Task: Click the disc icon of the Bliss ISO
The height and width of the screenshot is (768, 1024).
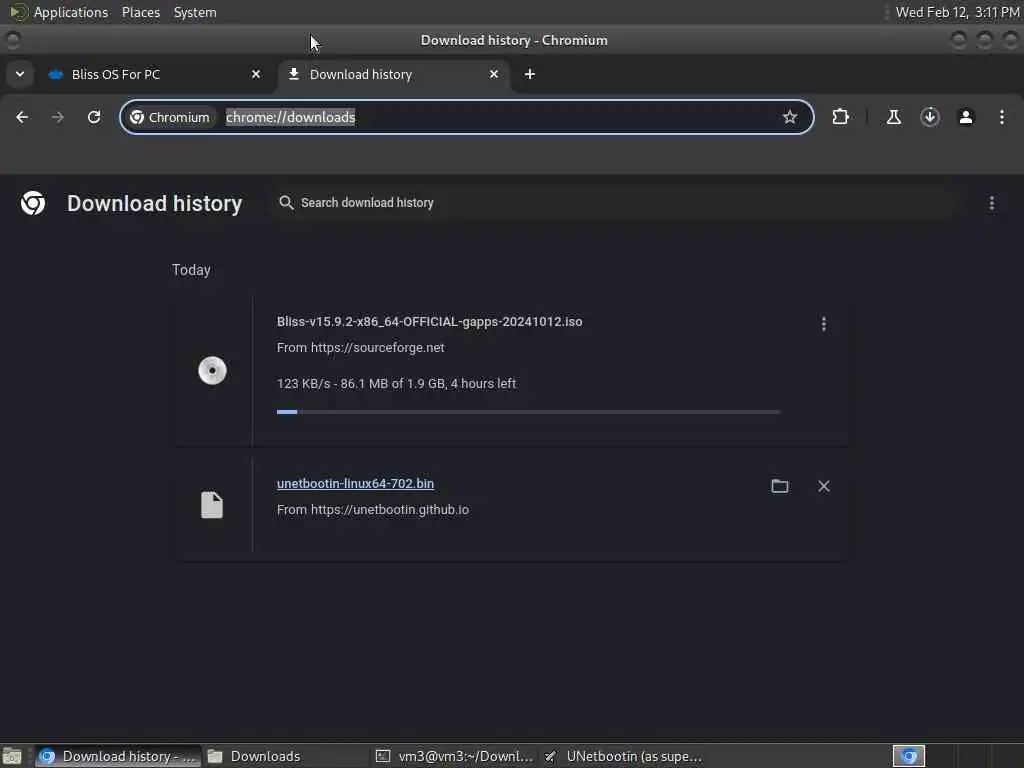Action: [x=212, y=370]
